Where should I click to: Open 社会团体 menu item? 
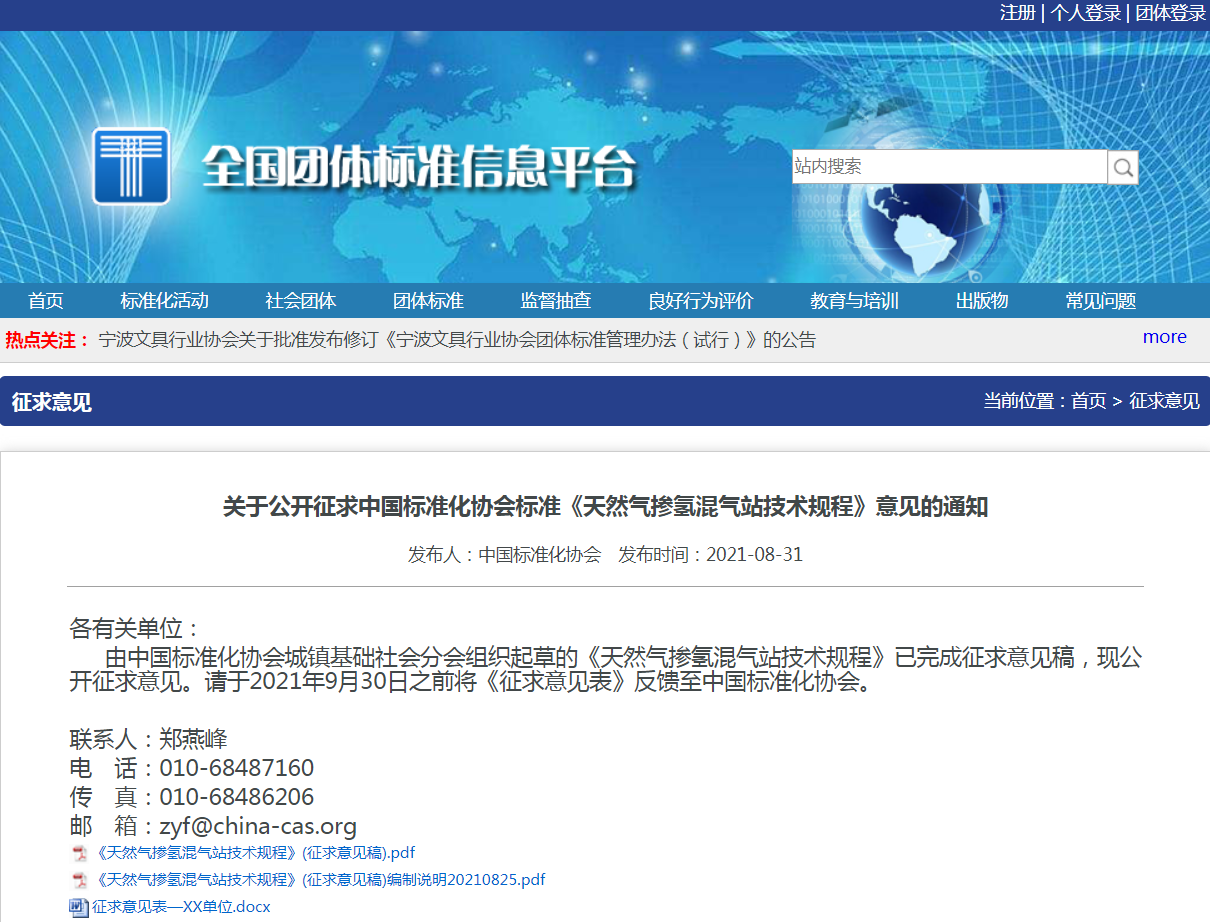[300, 301]
